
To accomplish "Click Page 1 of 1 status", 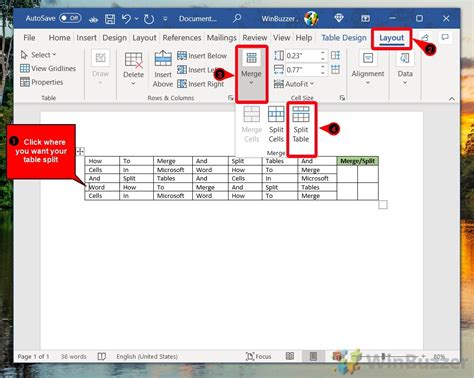I will 33,357.
